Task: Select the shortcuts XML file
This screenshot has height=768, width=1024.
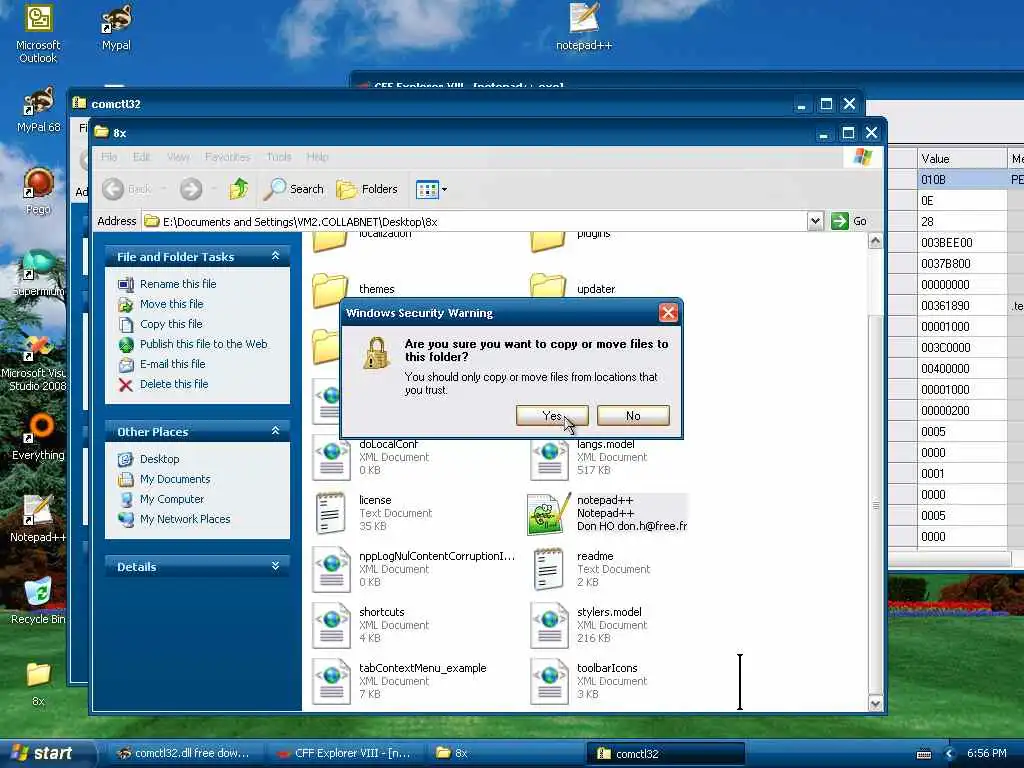Action: [x=370, y=625]
